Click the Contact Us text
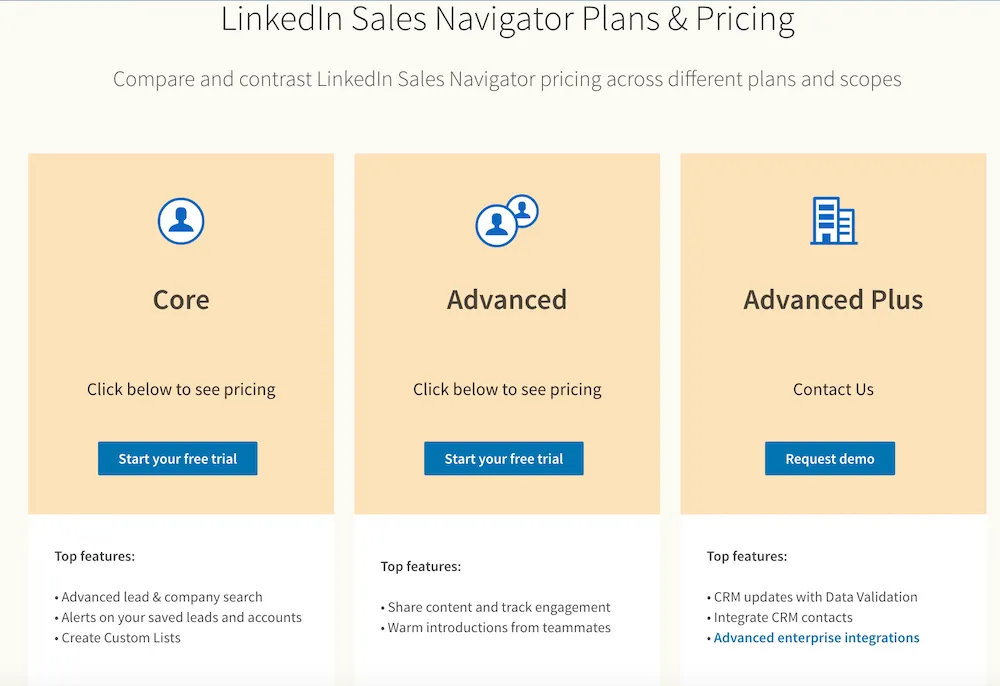 (833, 389)
